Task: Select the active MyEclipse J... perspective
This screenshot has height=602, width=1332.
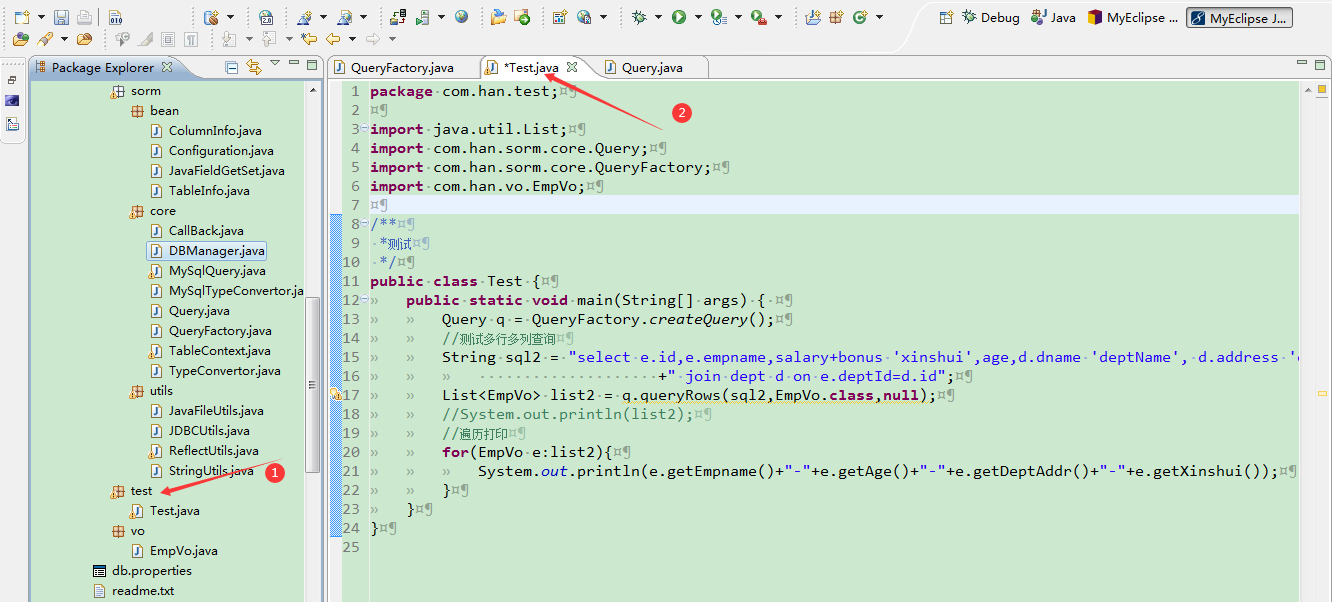Action: (1239, 18)
